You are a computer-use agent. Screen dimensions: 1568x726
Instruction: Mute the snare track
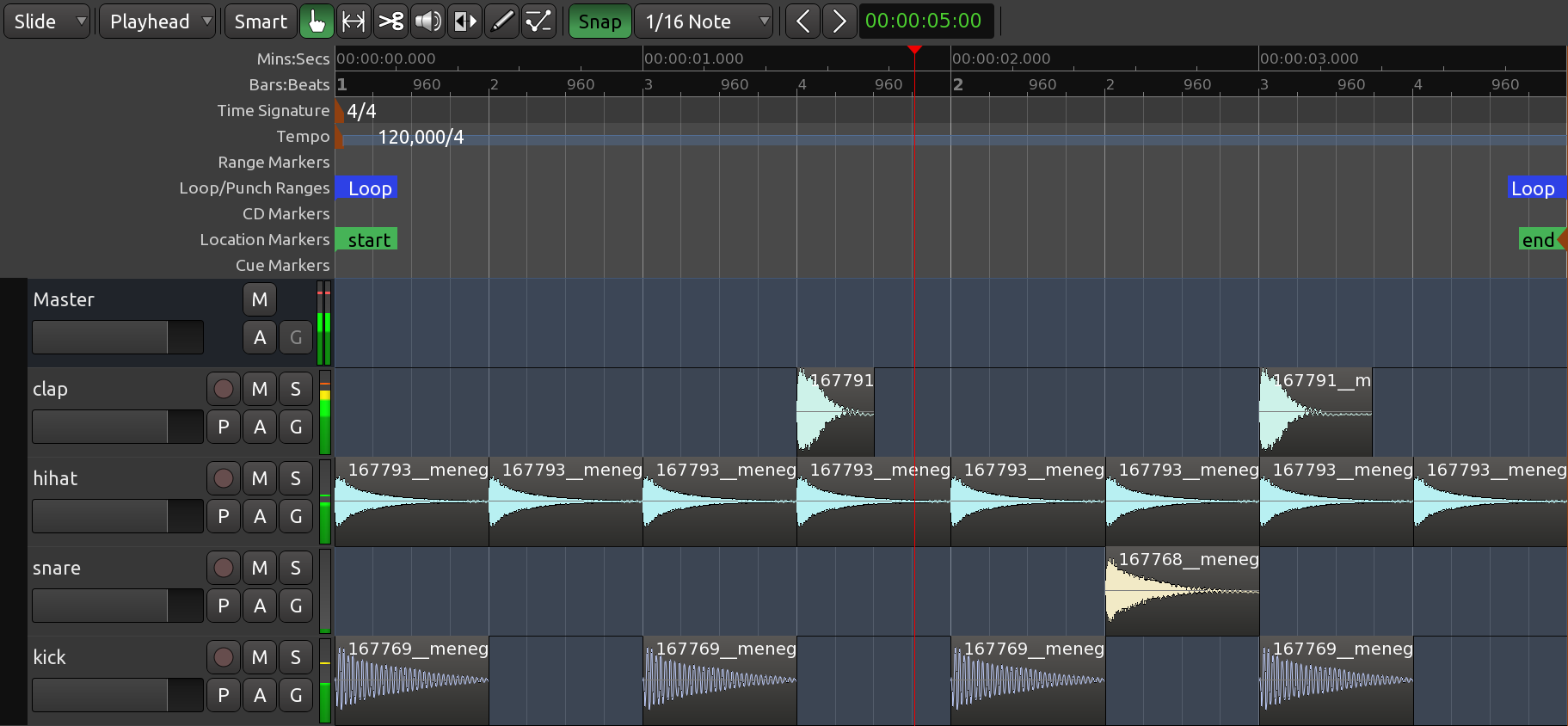pos(260,568)
